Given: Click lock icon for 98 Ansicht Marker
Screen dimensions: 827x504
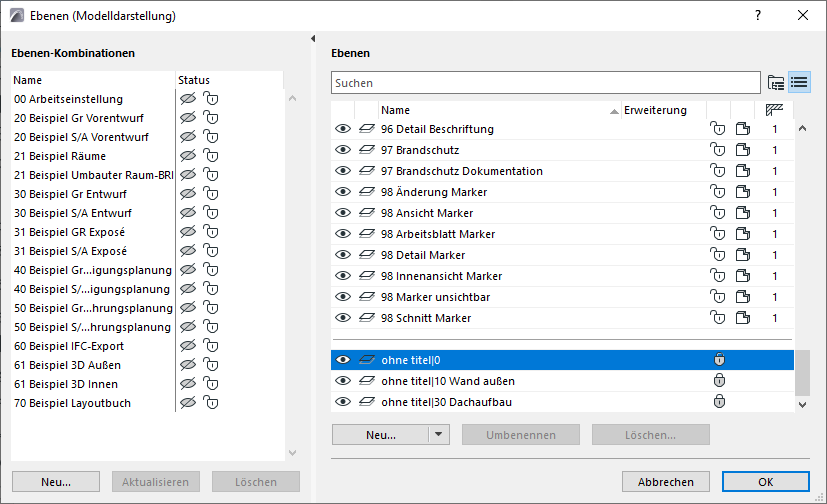Looking at the screenshot, I should tap(717, 213).
